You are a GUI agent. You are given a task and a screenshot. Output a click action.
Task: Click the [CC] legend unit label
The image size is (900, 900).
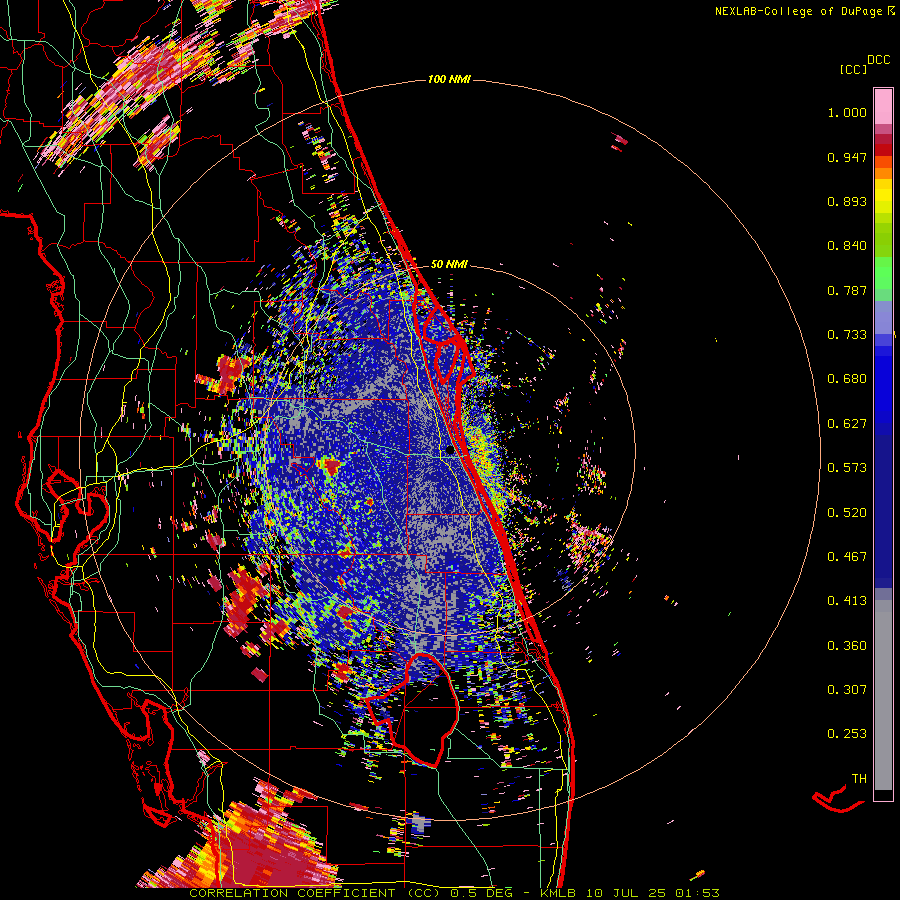click(x=853, y=69)
